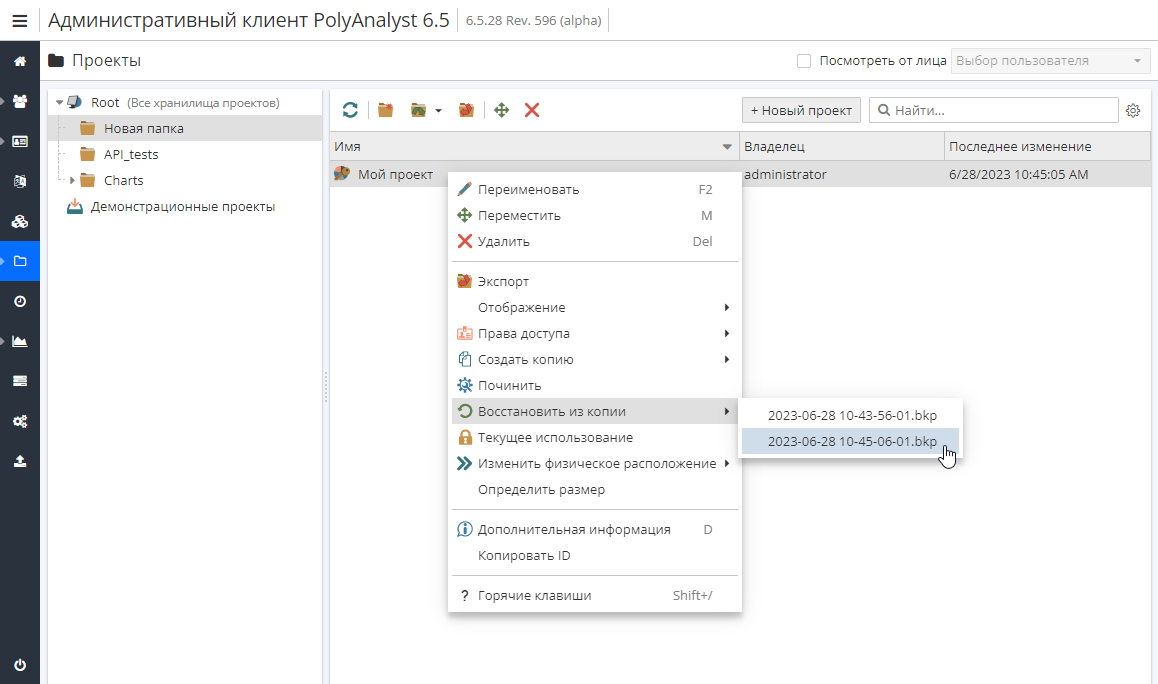
Task: Choose Экспорт from context menu
Action: click(595, 281)
